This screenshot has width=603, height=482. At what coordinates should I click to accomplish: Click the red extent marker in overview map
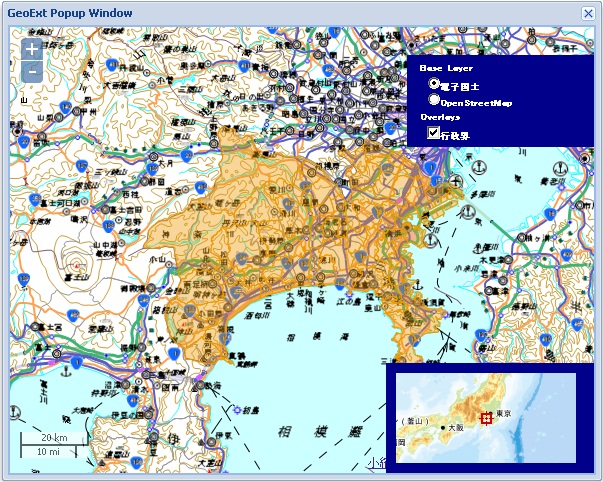click(x=487, y=418)
